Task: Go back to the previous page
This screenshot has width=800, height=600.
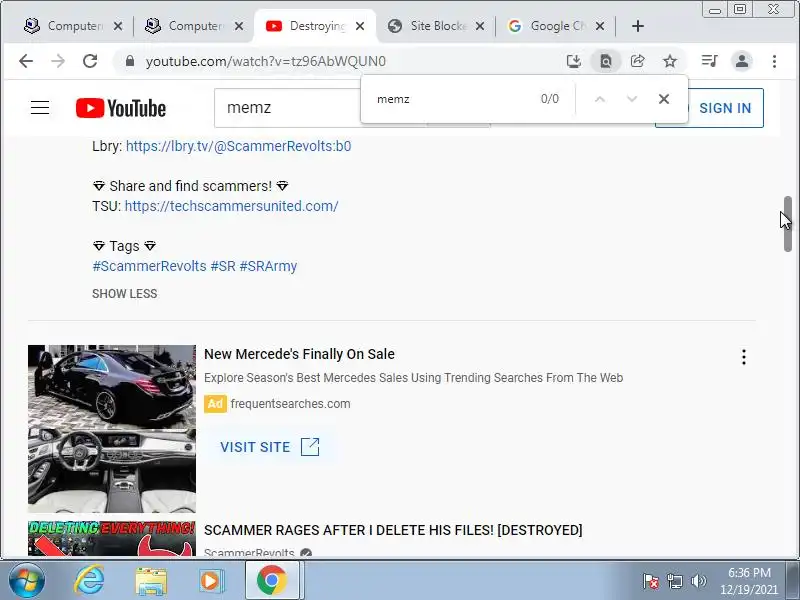Action: pyautogui.click(x=26, y=61)
